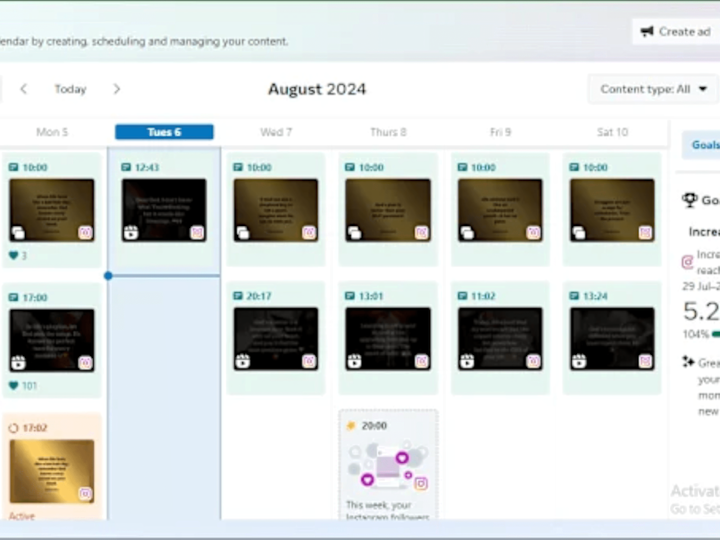Click heart icon showing 3 likes
Screen dimensions: 720x540
tap(13, 256)
